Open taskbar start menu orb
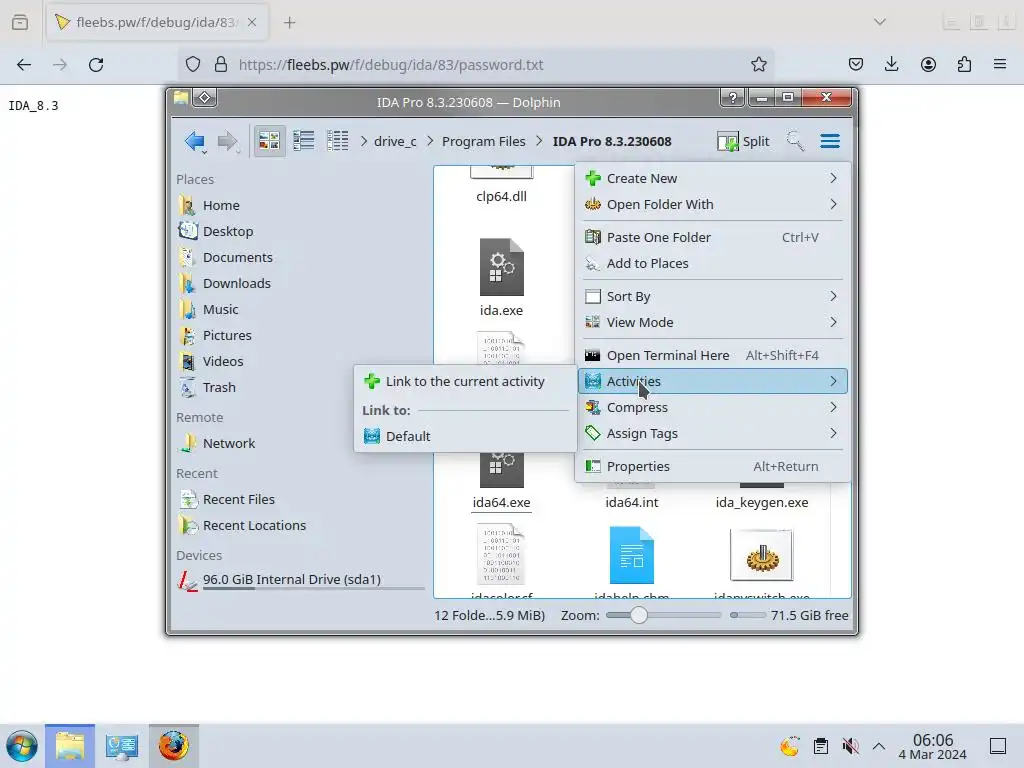 point(22,746)
